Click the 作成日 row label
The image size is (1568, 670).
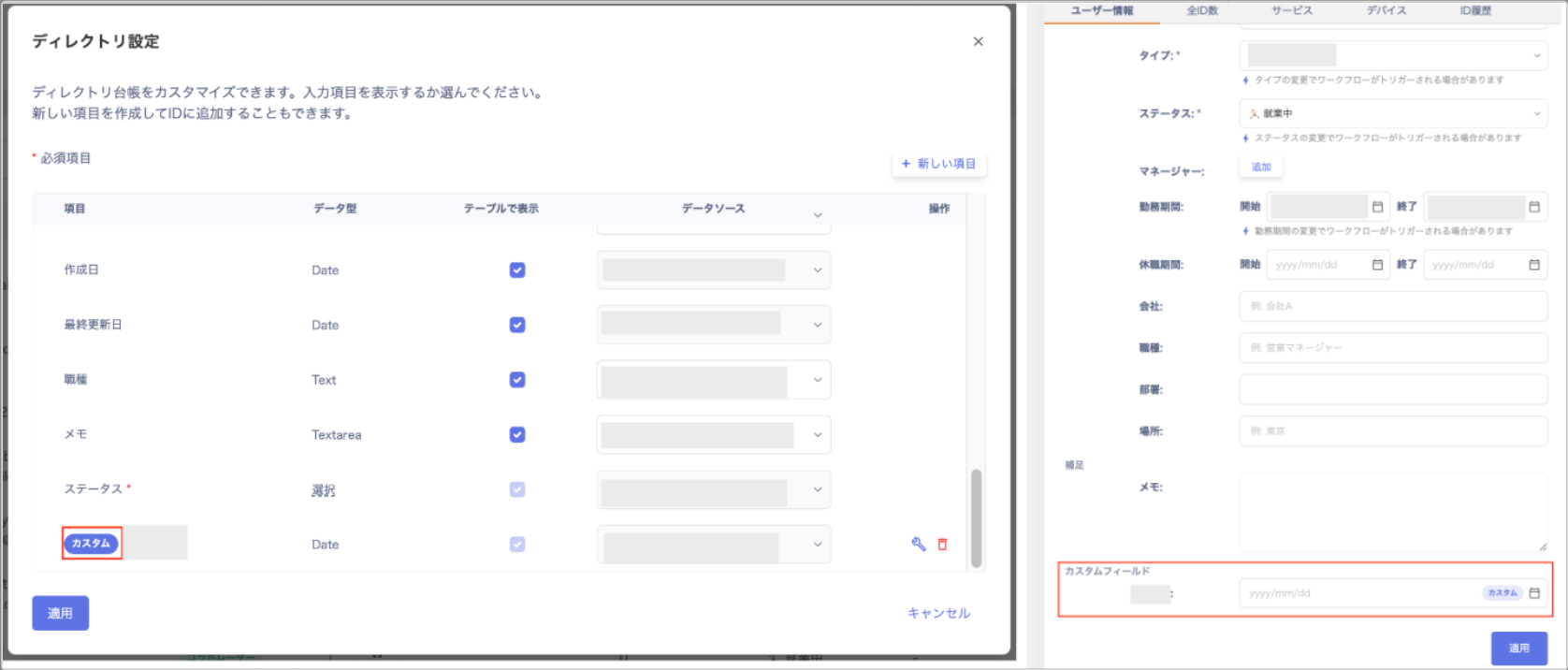(x=81, y=269)
